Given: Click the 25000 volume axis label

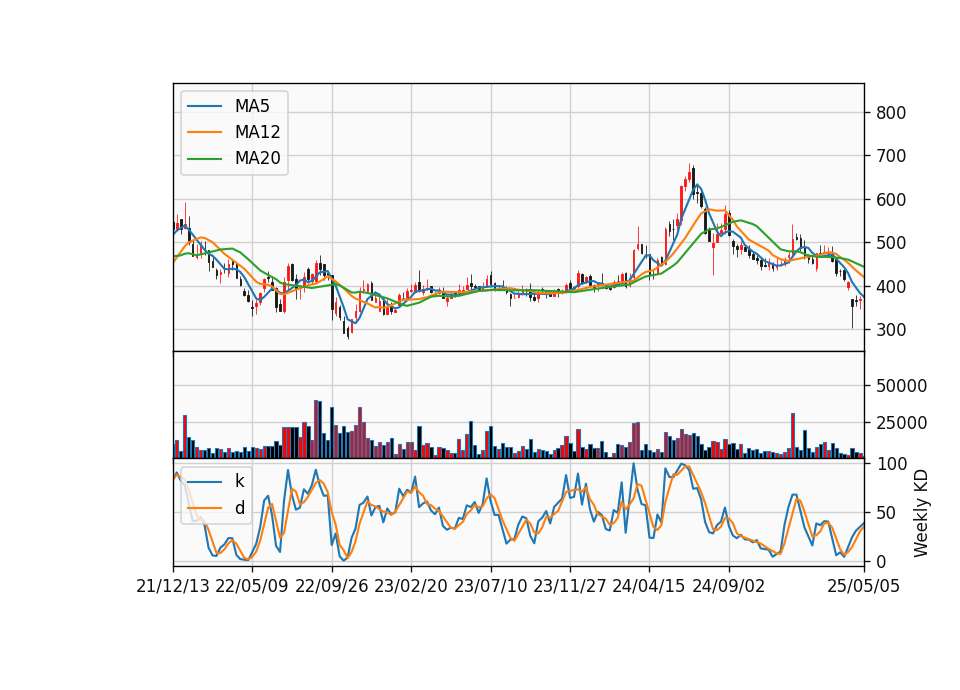Looking at the screenshot, I should (901, 423).
